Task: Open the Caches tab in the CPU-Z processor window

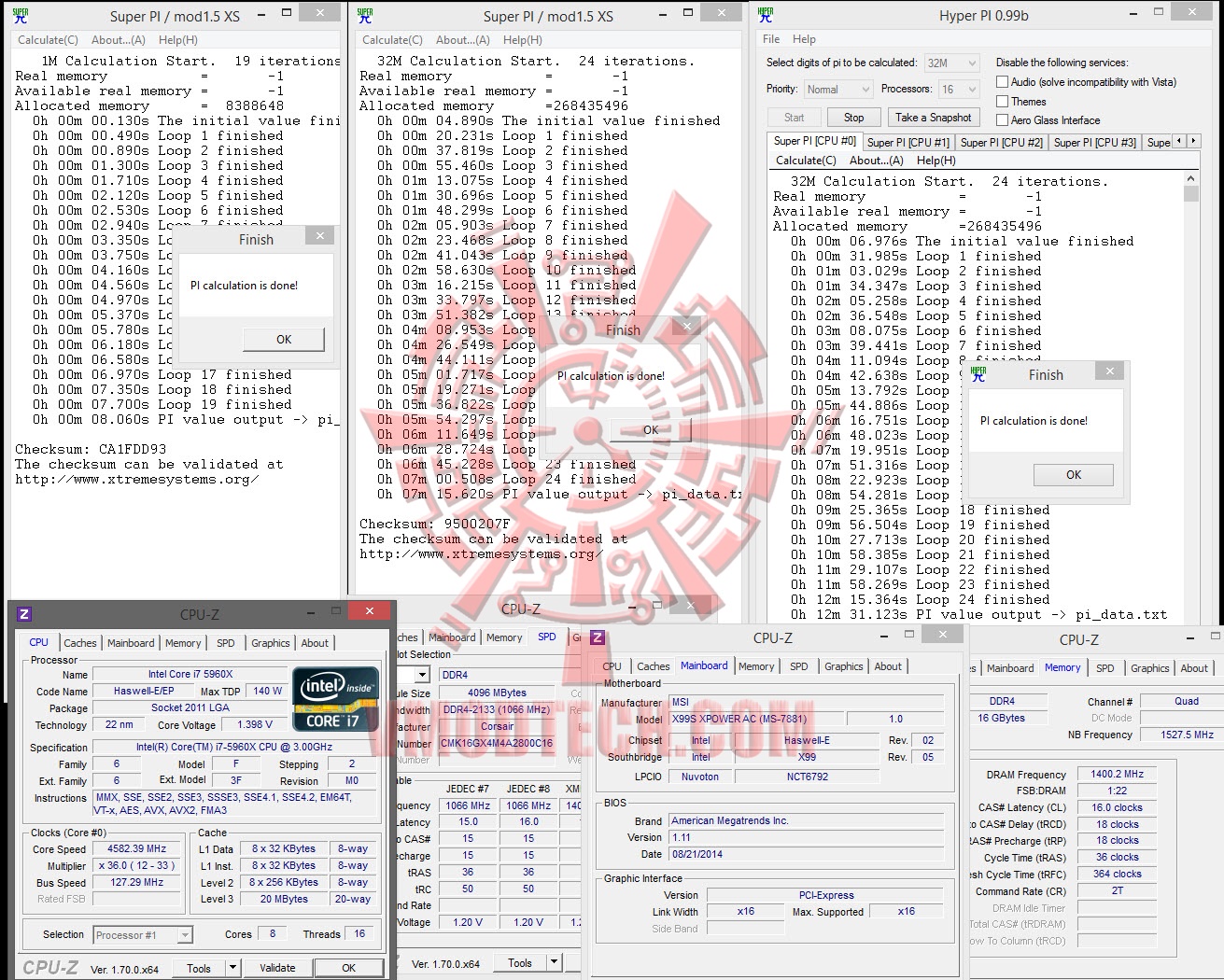Action: 80,643
